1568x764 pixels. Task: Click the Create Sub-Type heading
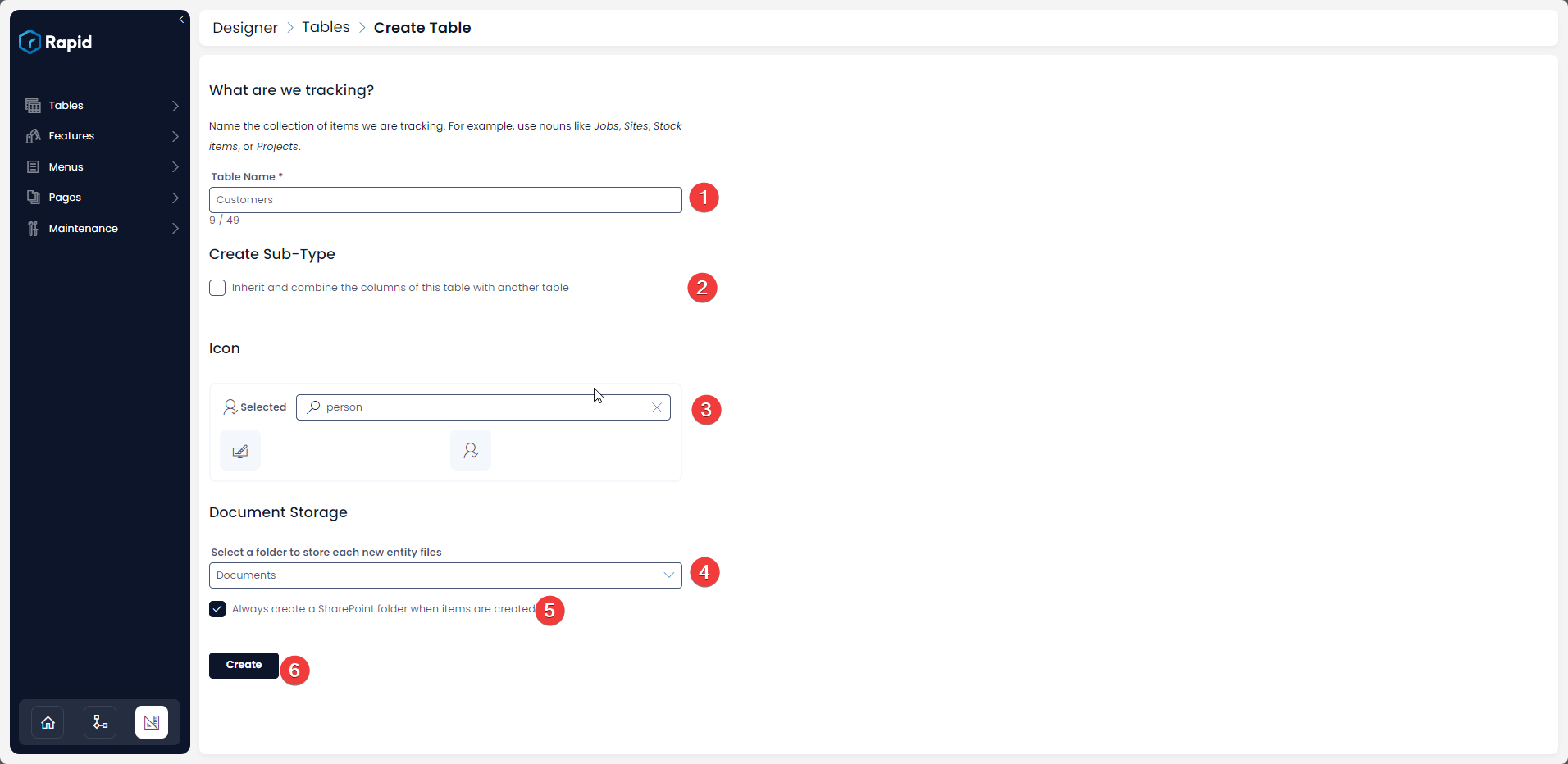pyautogui.click(x=272, y=254)
